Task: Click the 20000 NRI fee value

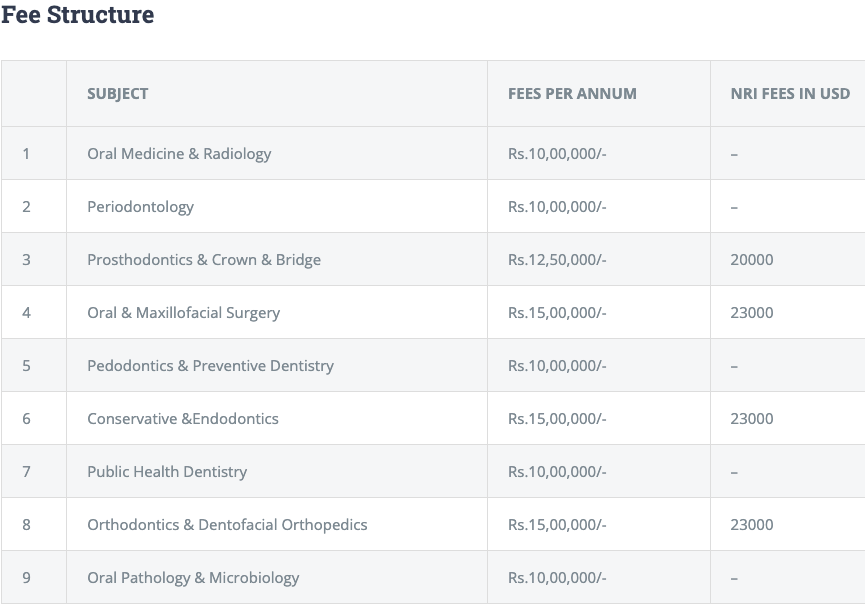Action: [752, 260]
